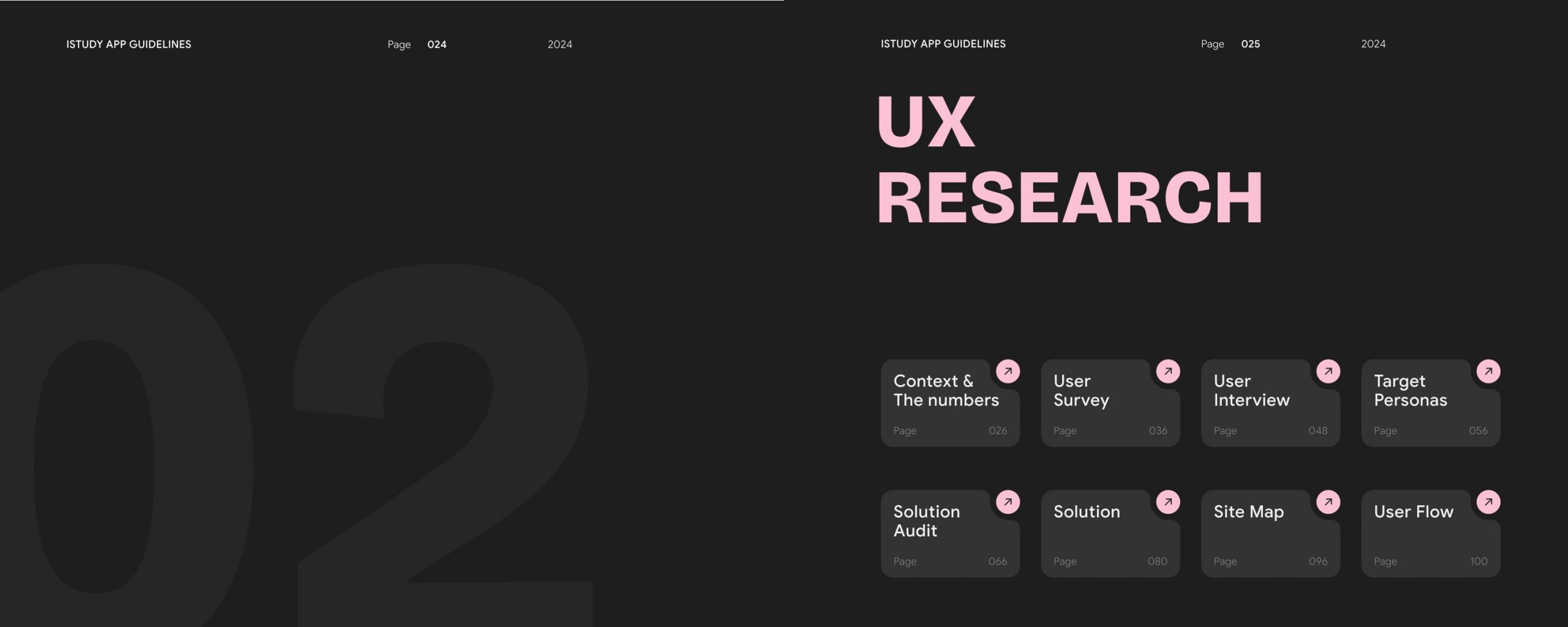Click ISTUDY APP GUIDELINES on page 025
Screen dimensions: 1568x627
(x=943, y=44)
